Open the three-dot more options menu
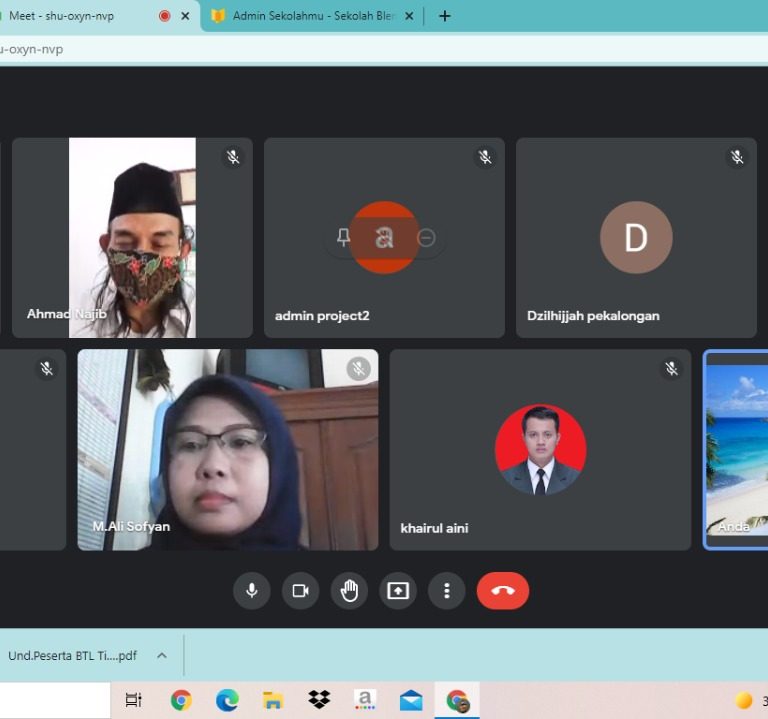Viewport: 768px width, 719px height. [x=446, y=591]
